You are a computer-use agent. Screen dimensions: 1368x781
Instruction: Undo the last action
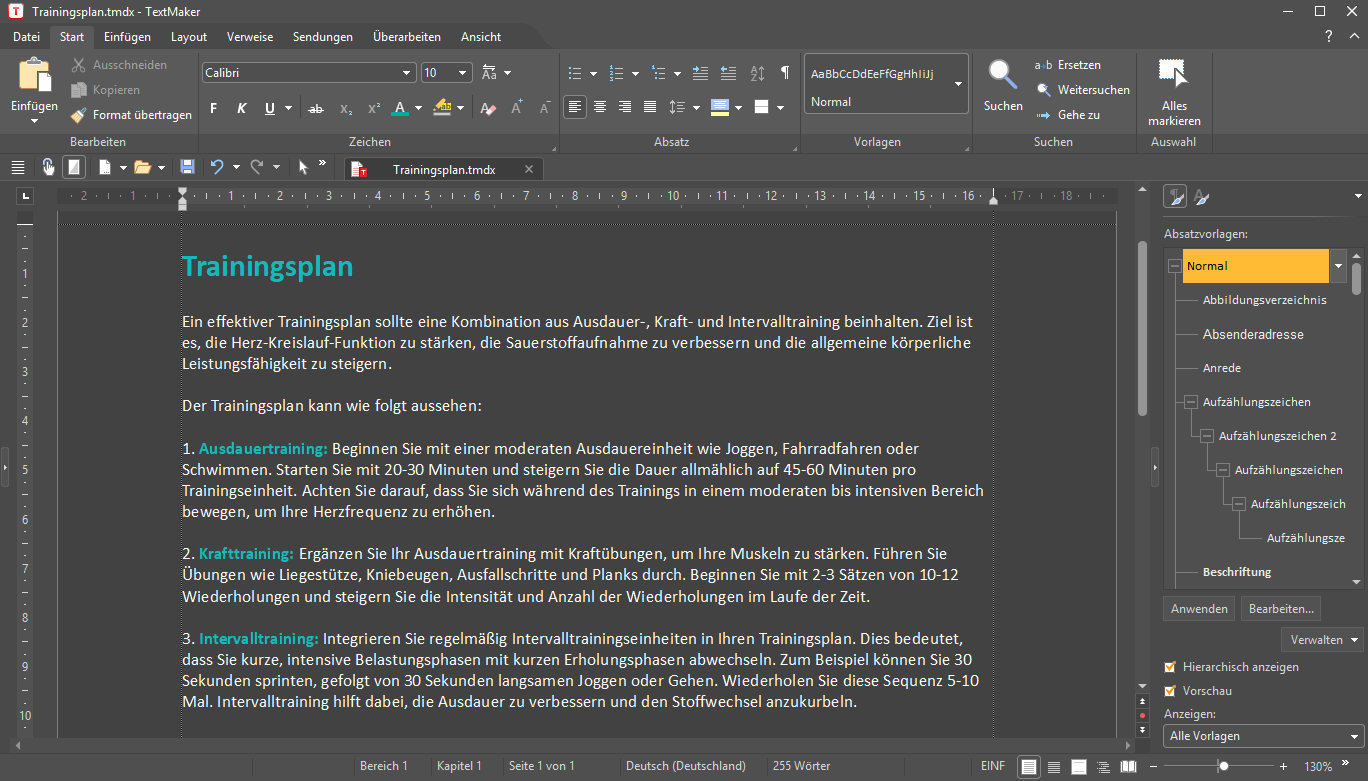pos(217,167)
